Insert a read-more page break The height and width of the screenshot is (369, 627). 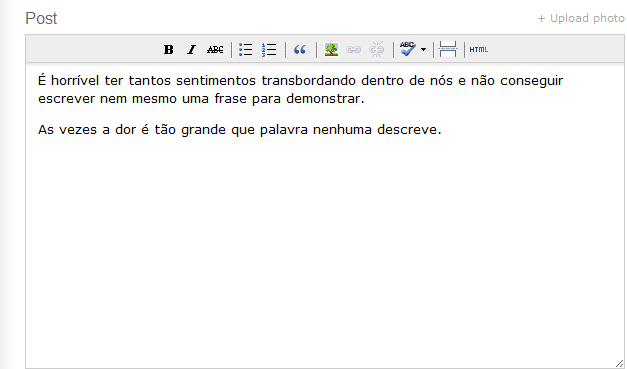pos(448,49)
